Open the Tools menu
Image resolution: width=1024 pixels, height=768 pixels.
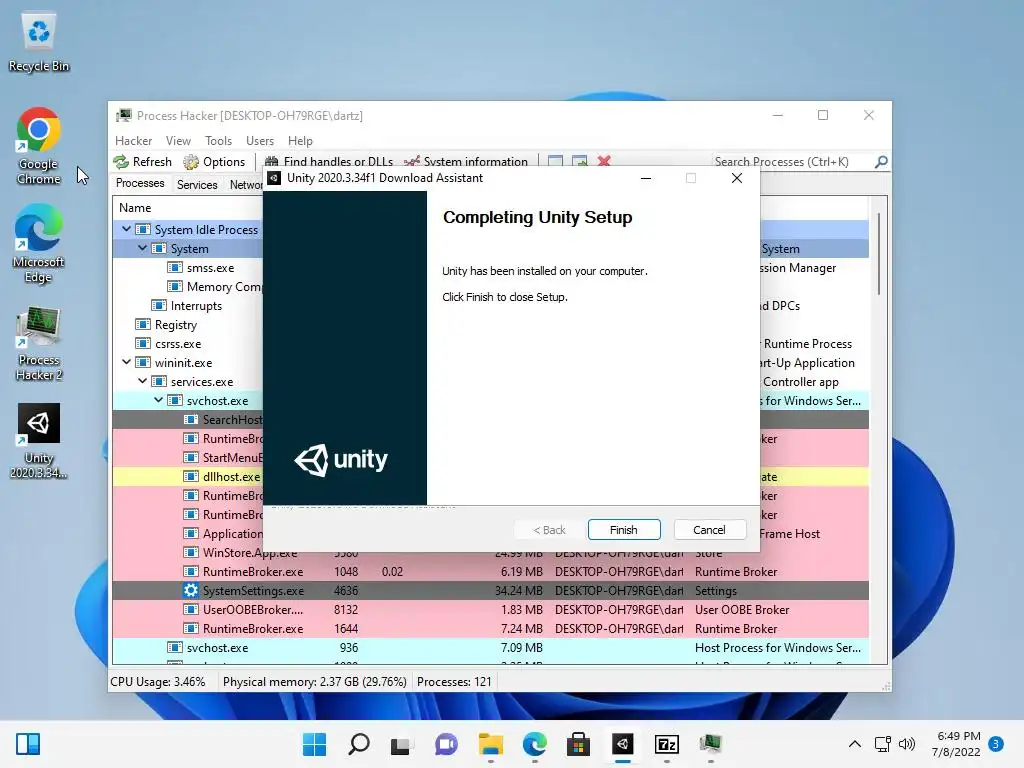218,140
